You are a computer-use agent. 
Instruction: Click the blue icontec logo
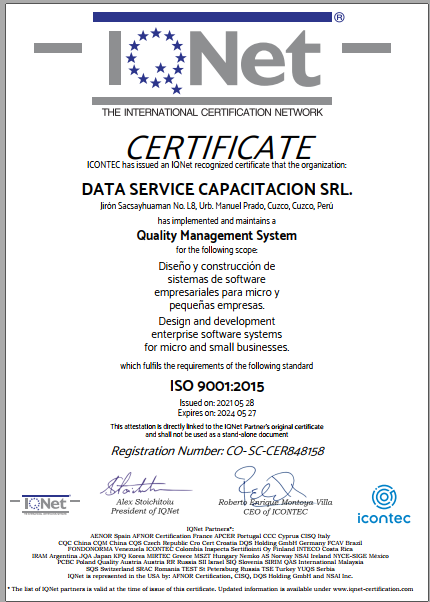[x=384, y=504]
